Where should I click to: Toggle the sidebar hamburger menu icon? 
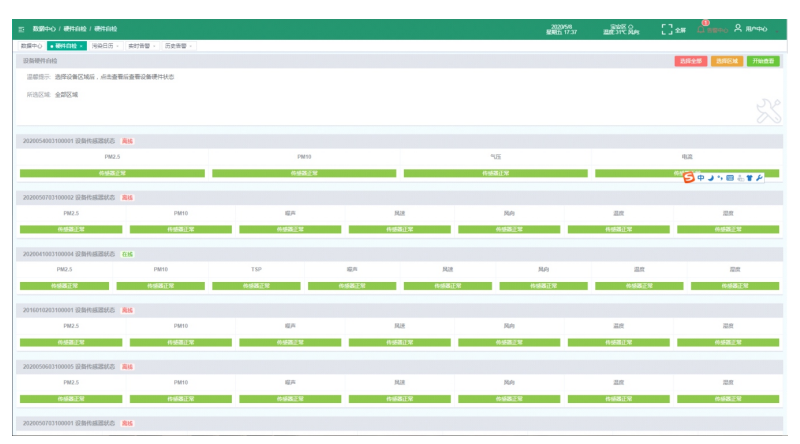22,30
